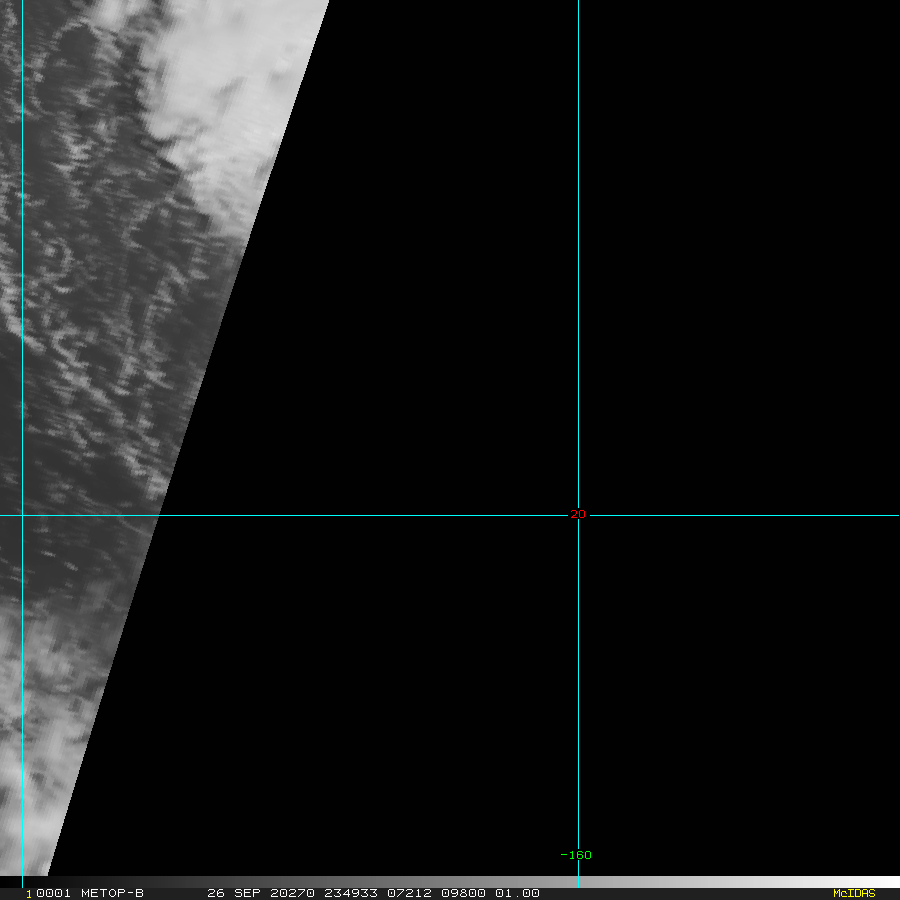Click left gridline crossing the 20 latitude line
The height and width of the screenshot is (900, 900).
point(22,515)
